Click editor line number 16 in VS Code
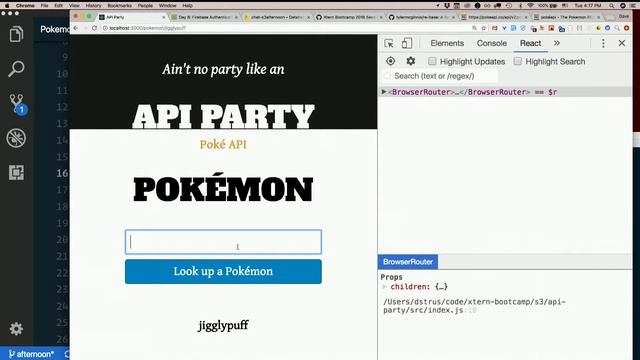This screenshot has width=640, height=360. [x=62, y=173]
